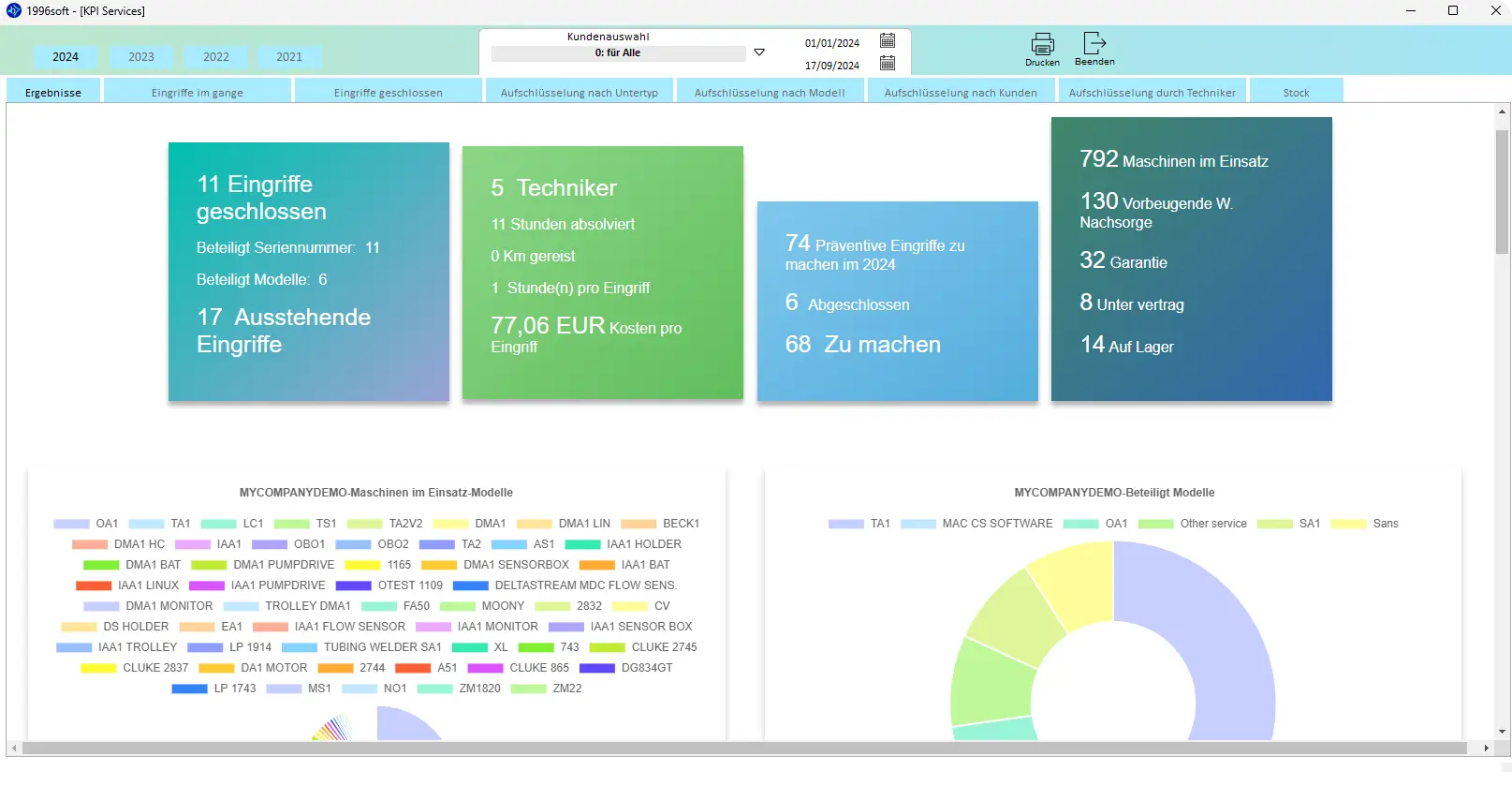
Task: Open Aufschlüsselung durch Techniker tab
Action: click(x=1152, y=92)
